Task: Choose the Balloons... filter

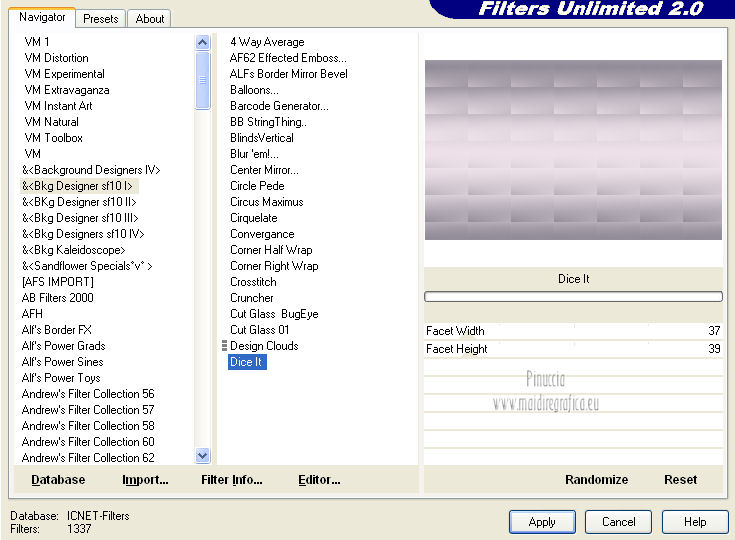Action: pyautogui.click(x=254, y=90)
